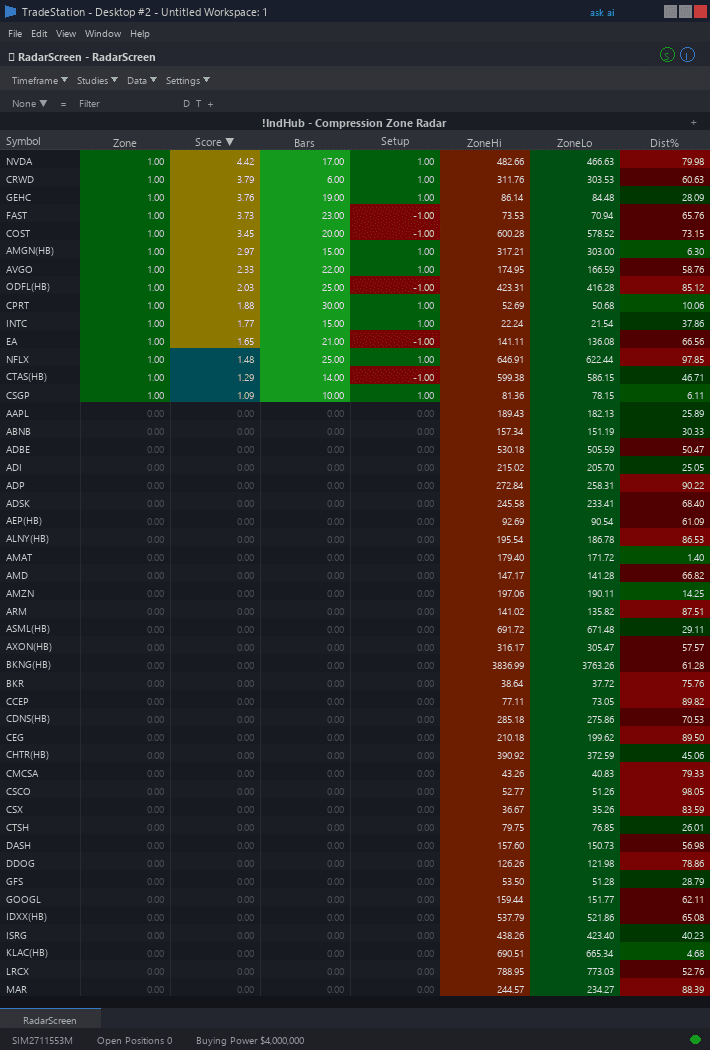The height and width of the screenshot is (1050, 710).
Task: Click NFLX score cell 1.48
Action: [215, 359]
